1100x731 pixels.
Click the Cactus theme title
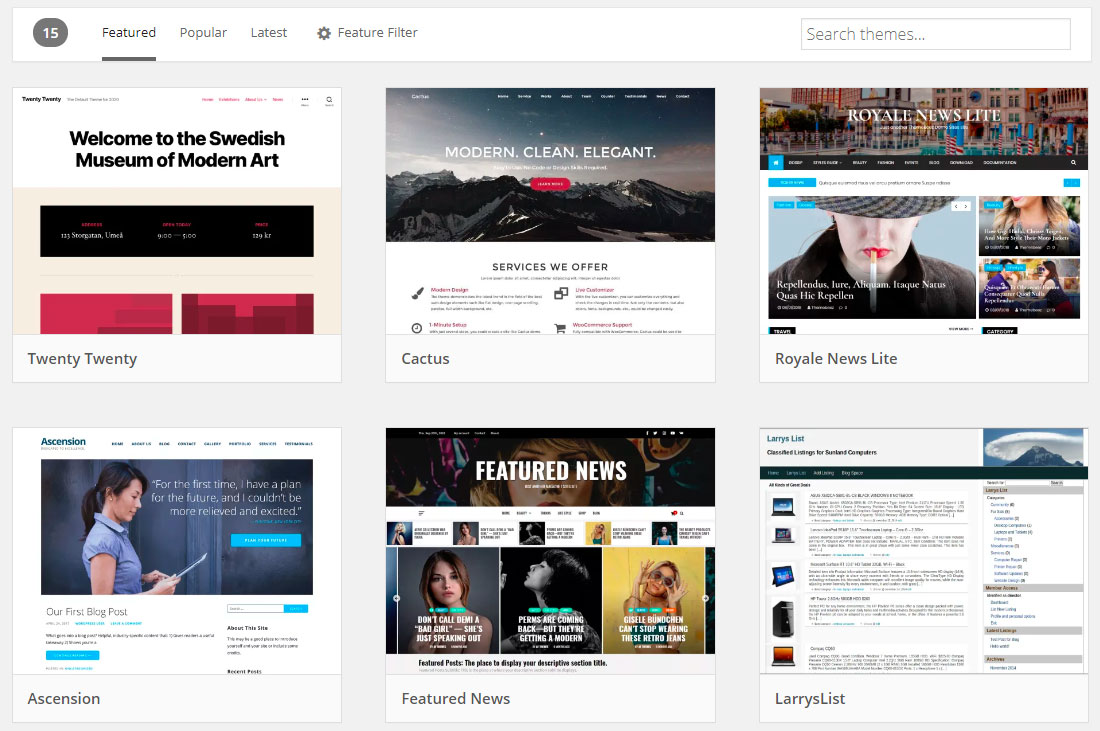pos(425,358)
